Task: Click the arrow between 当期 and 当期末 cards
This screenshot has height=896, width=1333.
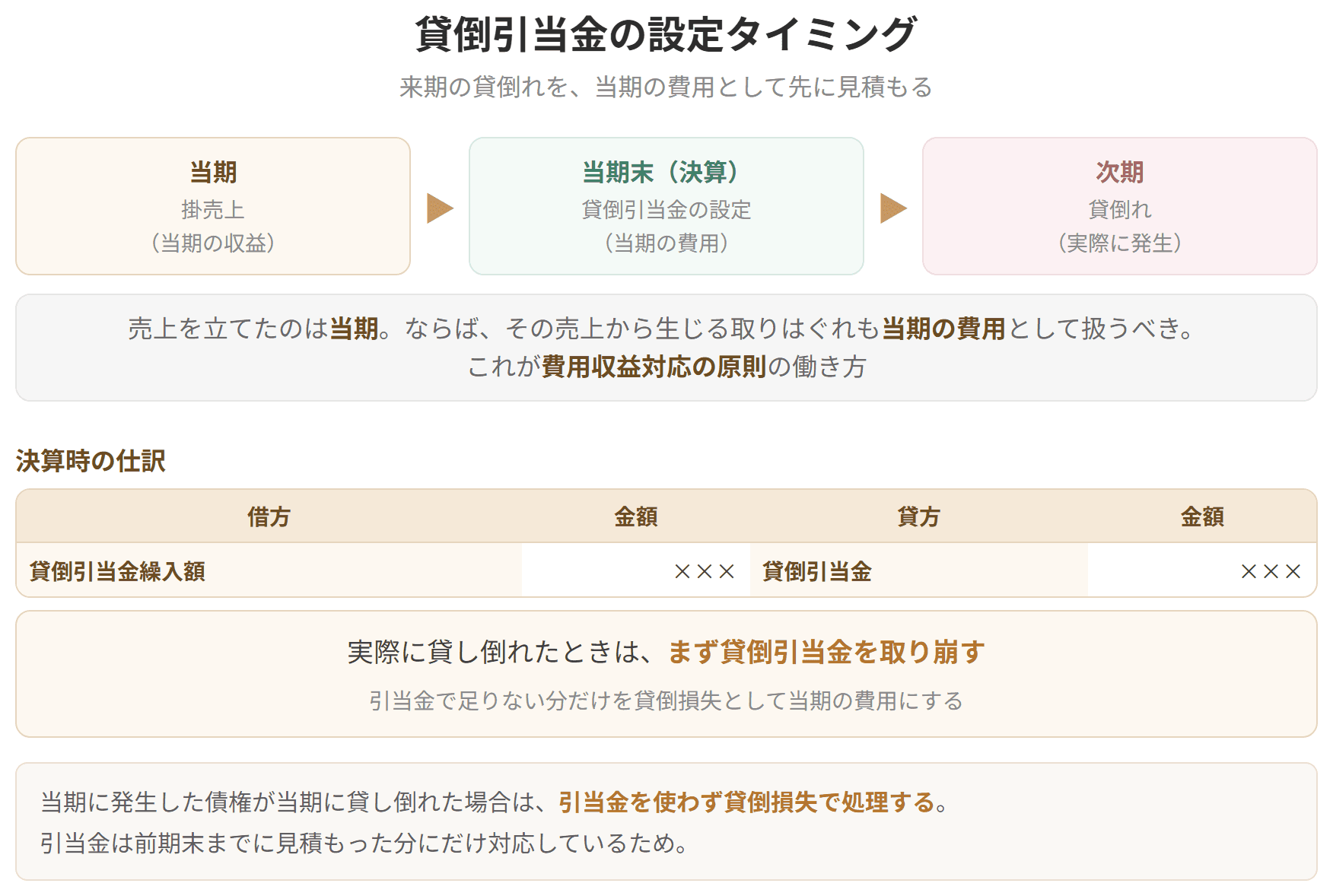Action: [x=440, y=208]
